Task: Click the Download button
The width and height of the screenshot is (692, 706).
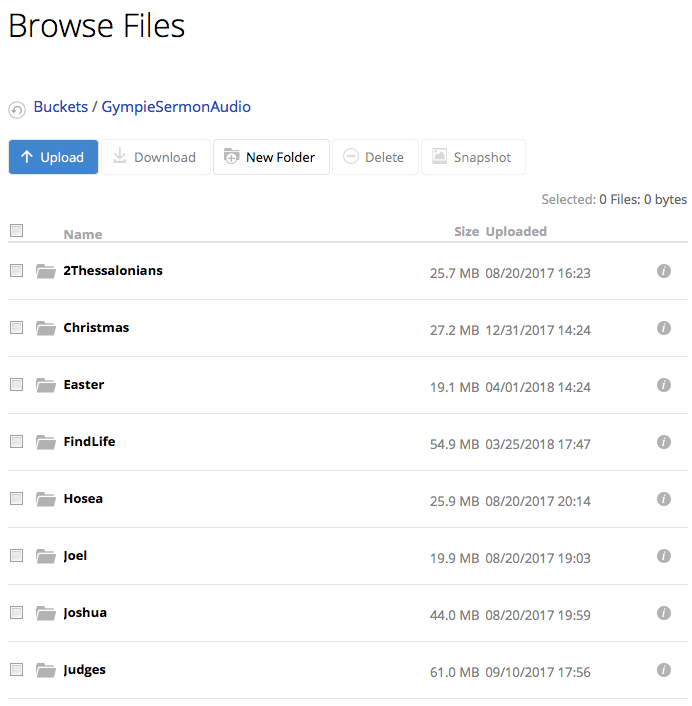Action: pyautogui.click(x=156, y=157)
